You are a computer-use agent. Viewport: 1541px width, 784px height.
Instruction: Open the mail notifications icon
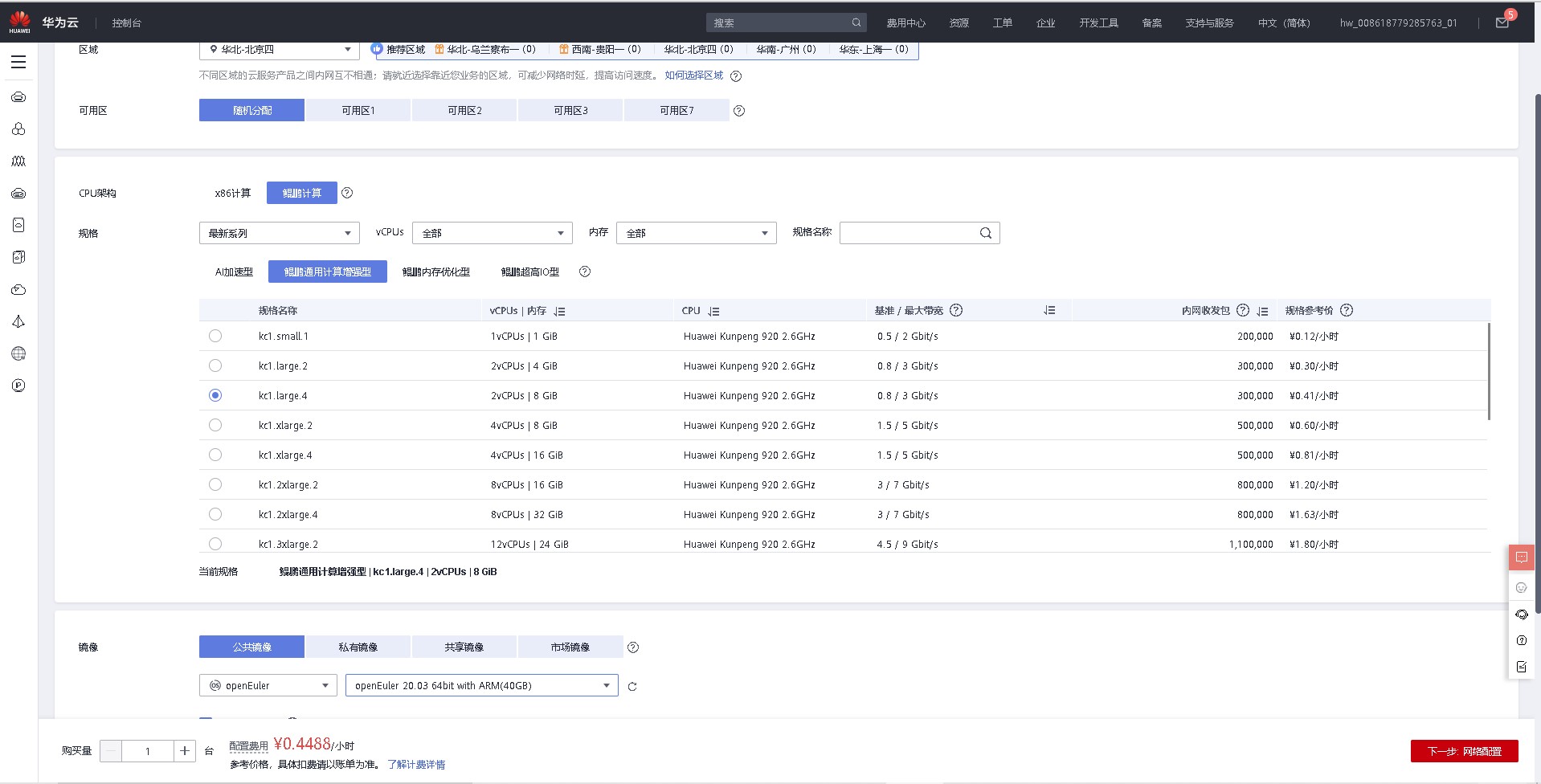click(1502, 22)
